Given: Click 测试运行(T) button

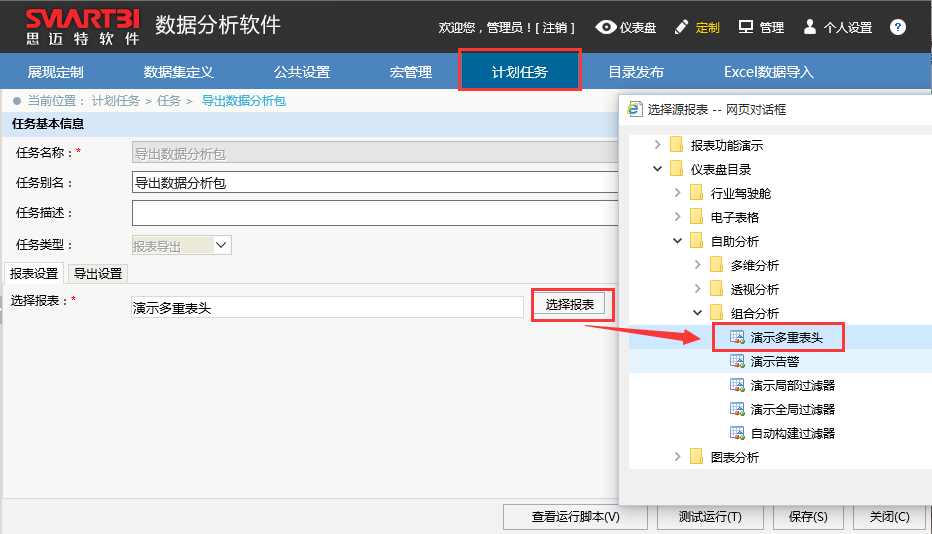Looking at the screenshot, I should pyautogui.click(x=710, y=517).
